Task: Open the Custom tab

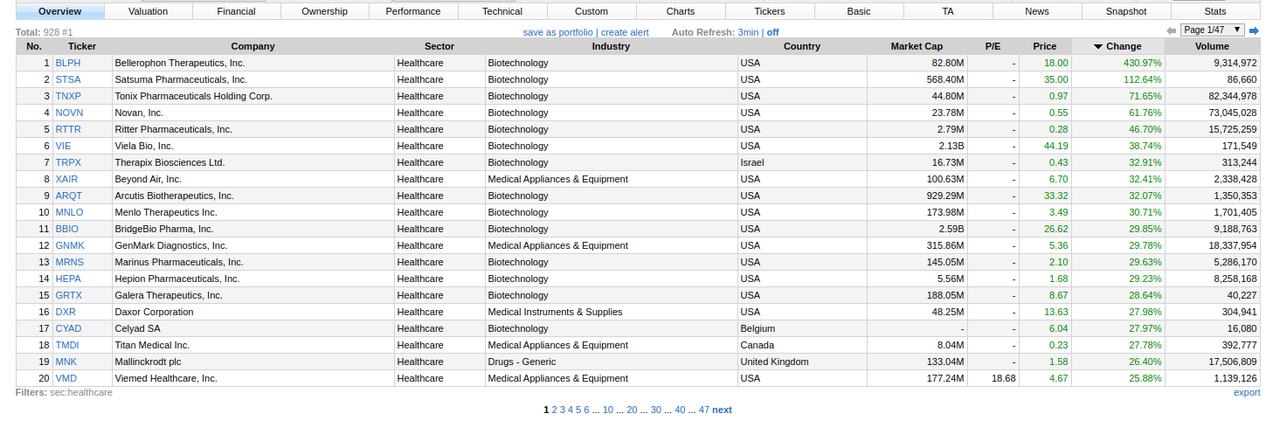Action: (591, 11)
